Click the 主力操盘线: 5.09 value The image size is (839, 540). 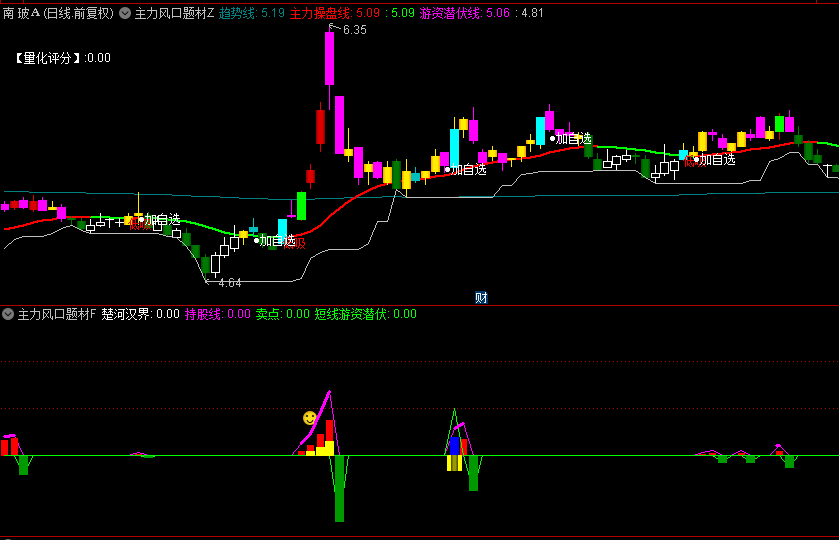click(x=335, y=13)
